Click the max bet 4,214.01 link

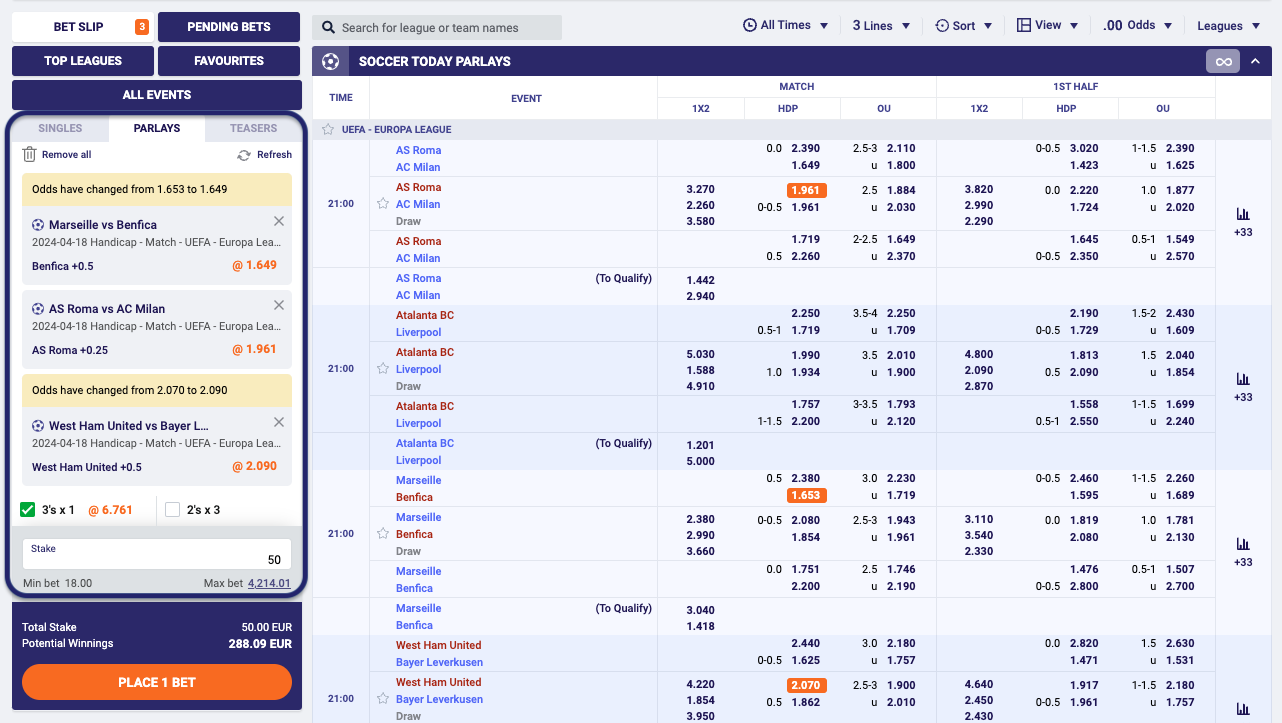pyautogui.click(x=269, y=584)
